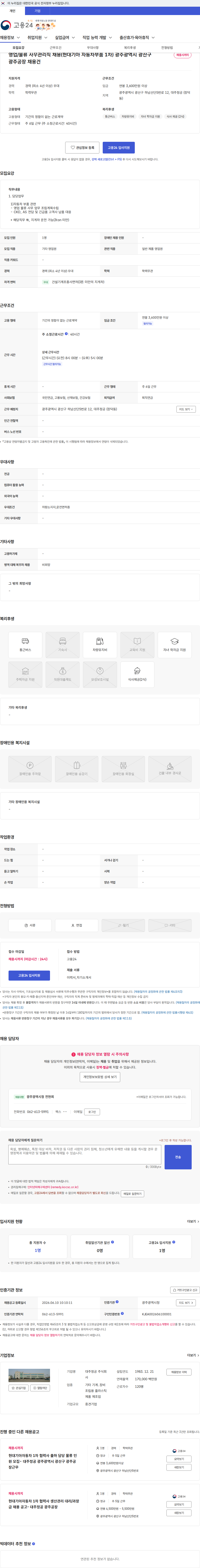Viewport: 200px width, 1568px height.
Task: Click the 면접 screening method icon
Action: click(77, 925)
